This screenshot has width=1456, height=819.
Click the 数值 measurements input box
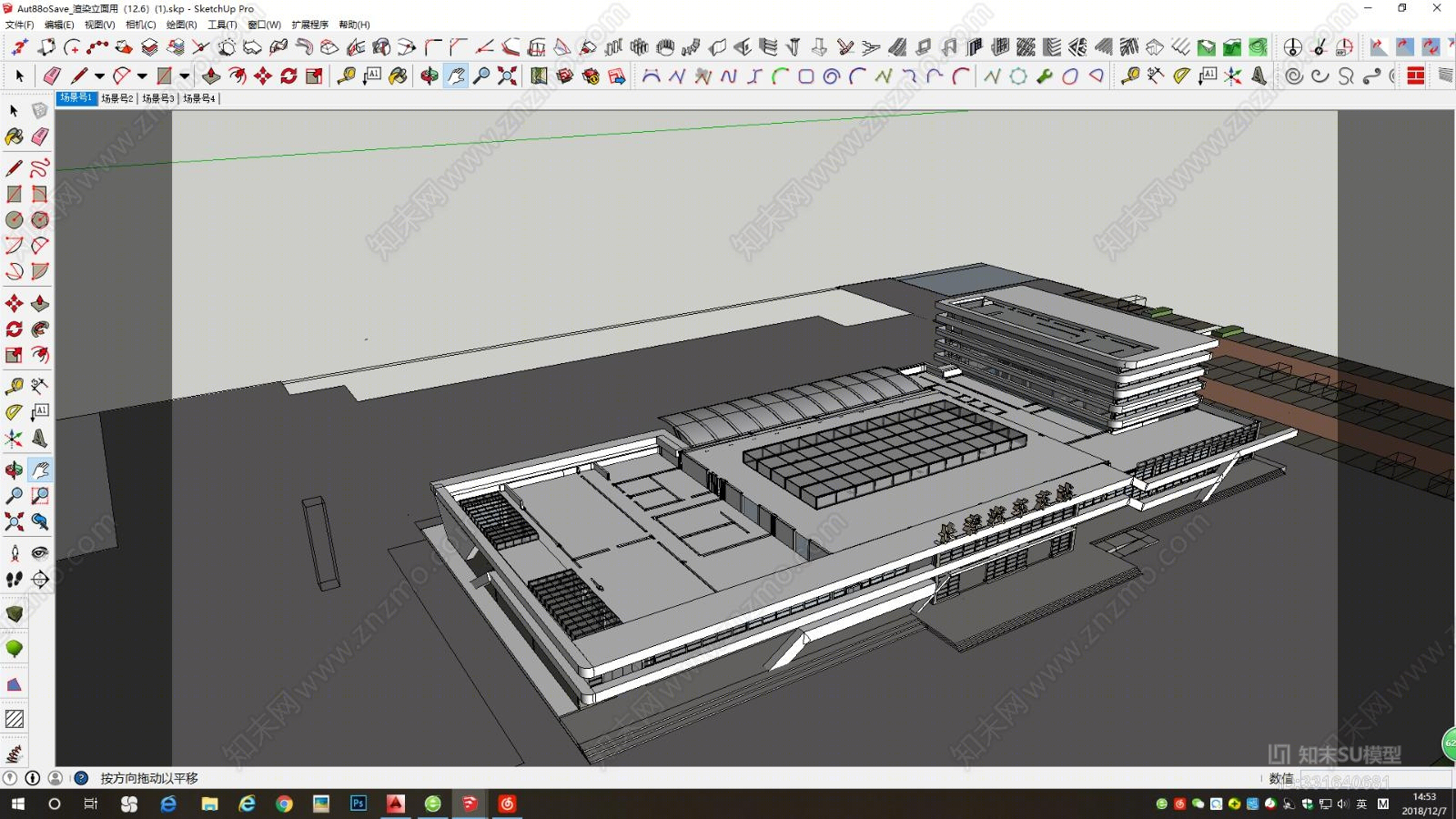click(x=1374, y=779)
